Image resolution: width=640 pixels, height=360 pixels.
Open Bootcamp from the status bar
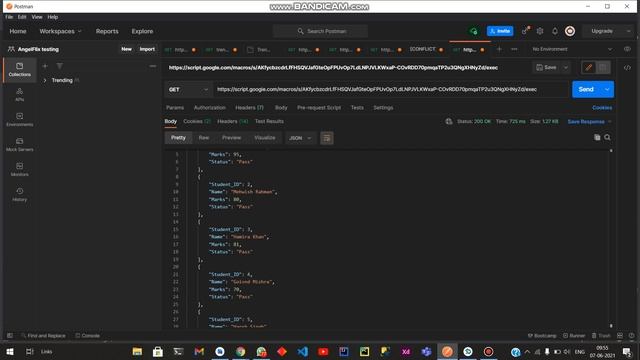pyautogui.click(x=542, y=336)
